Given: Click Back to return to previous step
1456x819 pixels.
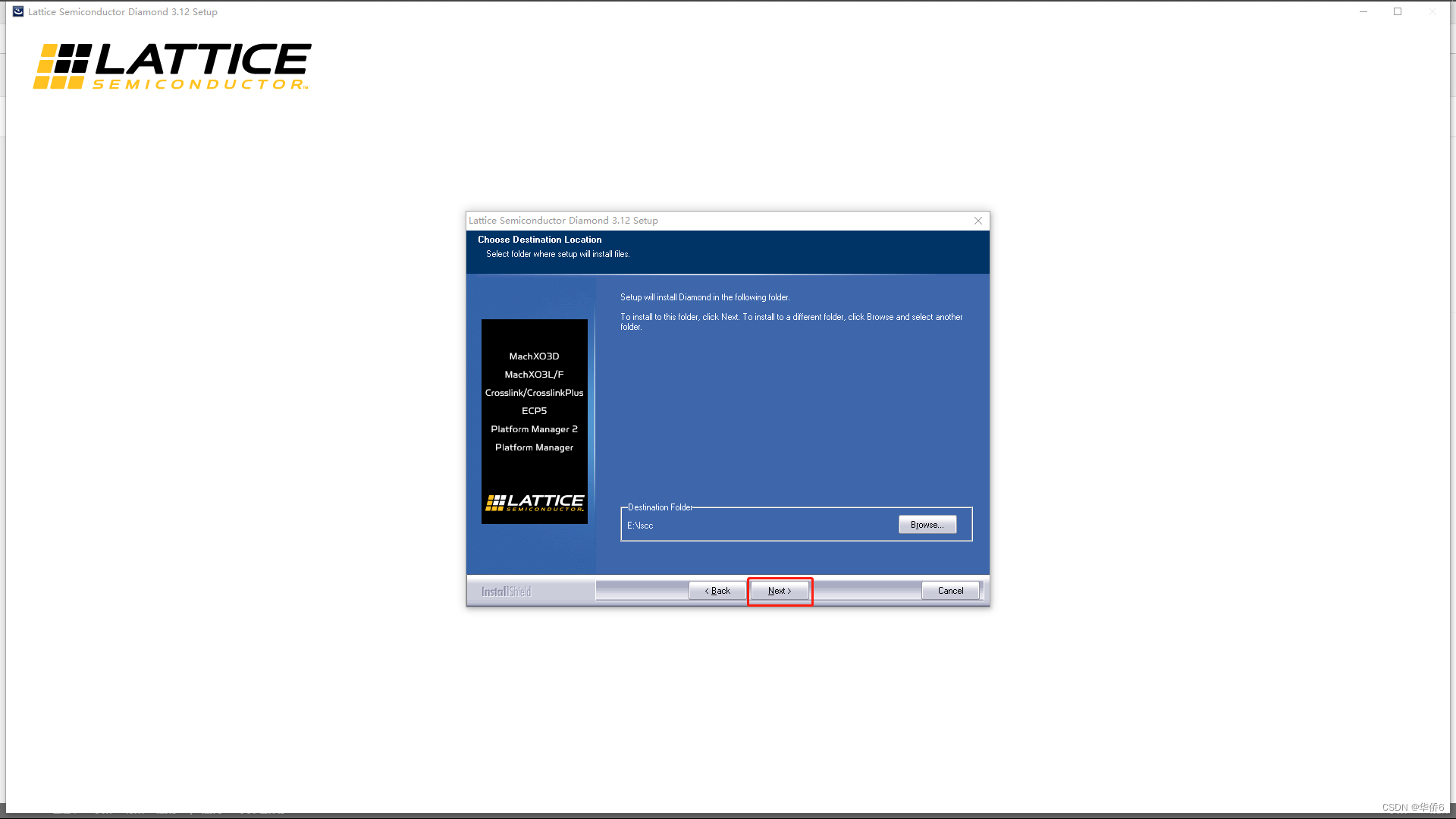Looking at the screenshot, I should click(x=718, y=590).
